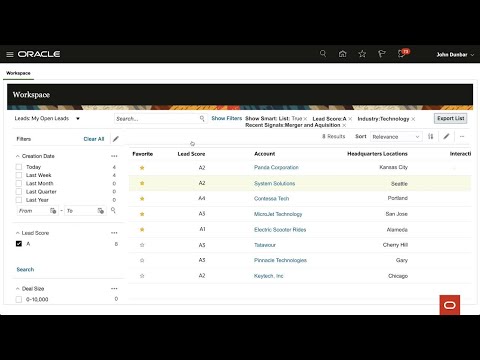Open notifications bell with red badge

(x=403, y=53)
